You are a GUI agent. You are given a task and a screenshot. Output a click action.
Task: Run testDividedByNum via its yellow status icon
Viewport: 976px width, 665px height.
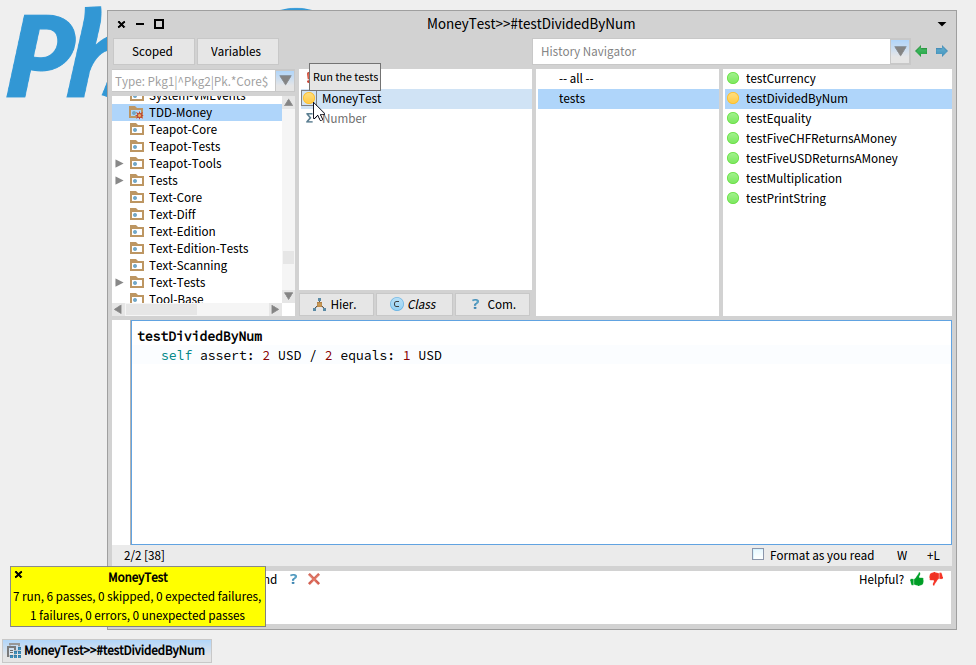[733, 98]
